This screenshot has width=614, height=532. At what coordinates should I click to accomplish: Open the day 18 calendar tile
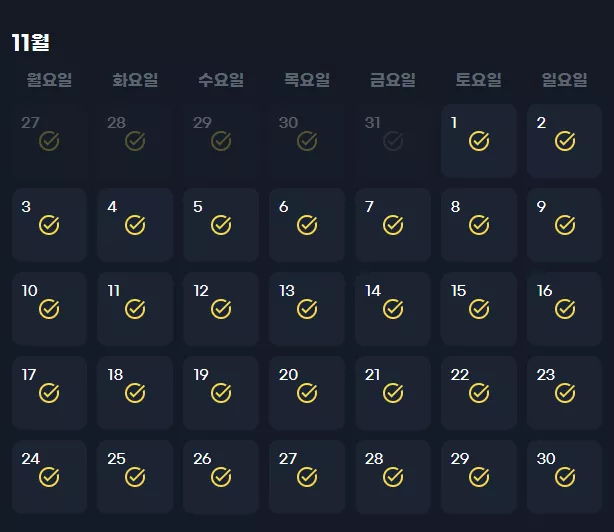[x=135, y=393]
